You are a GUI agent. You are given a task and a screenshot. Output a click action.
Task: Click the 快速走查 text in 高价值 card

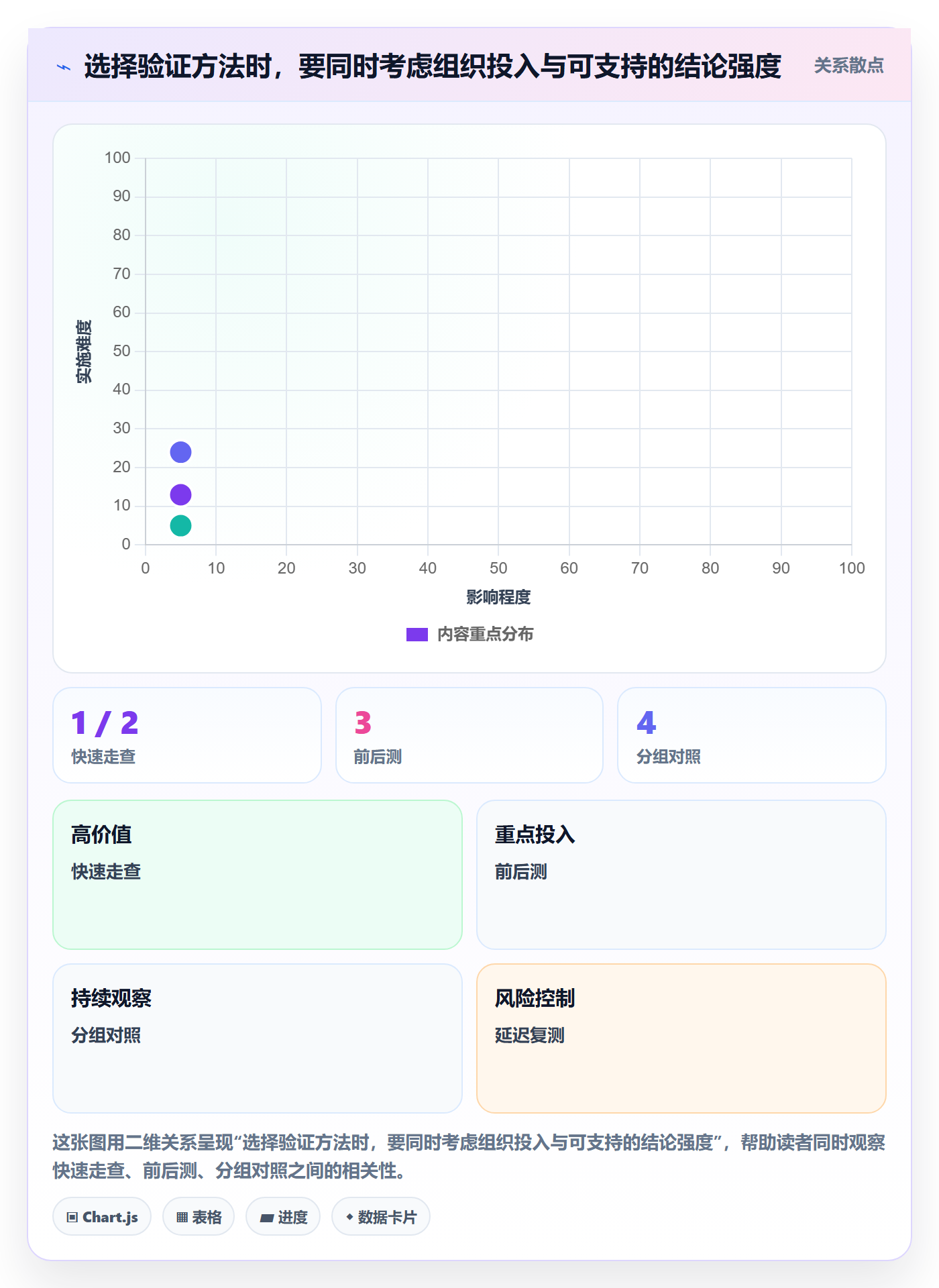pos(106,871)
